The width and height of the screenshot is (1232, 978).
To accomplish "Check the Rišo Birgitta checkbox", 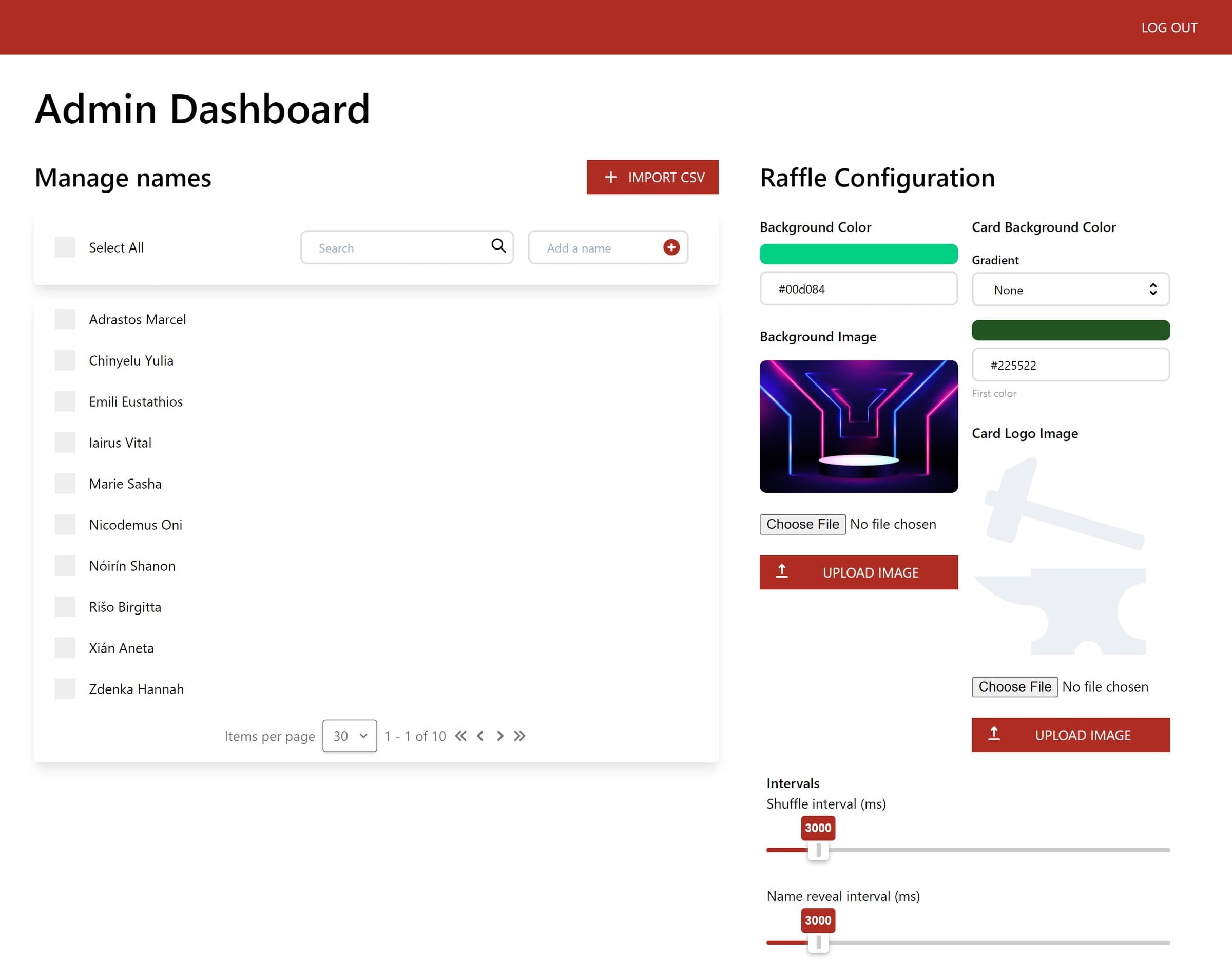I will [65, 606].
